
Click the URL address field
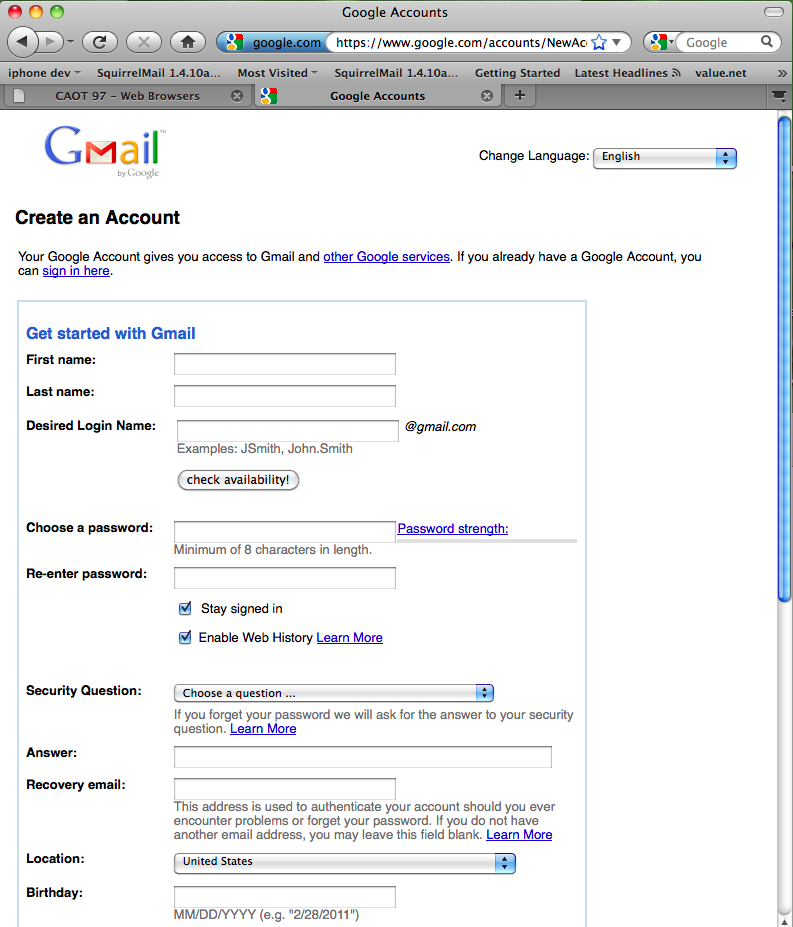[x=461, y=43]
